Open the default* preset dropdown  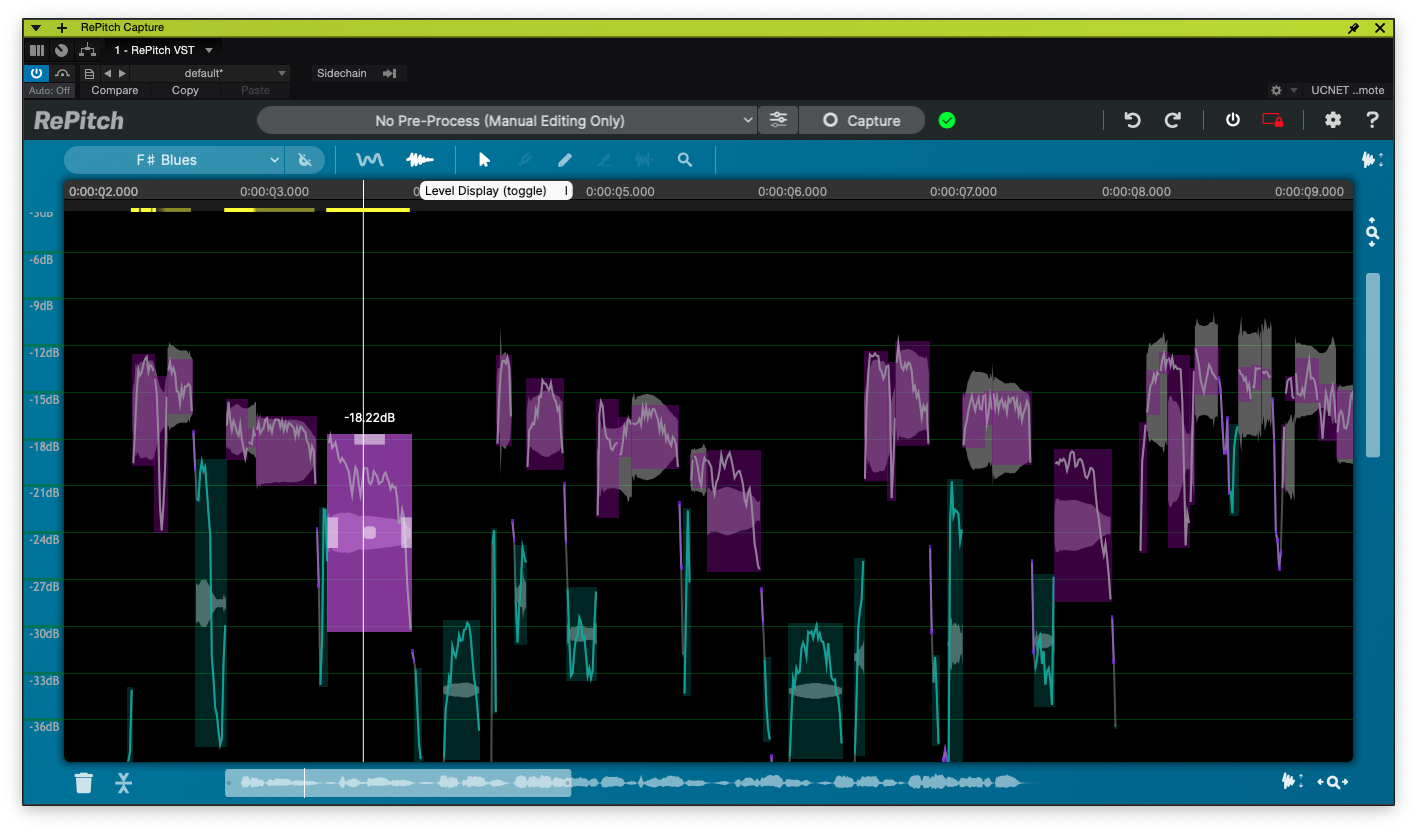210,73
